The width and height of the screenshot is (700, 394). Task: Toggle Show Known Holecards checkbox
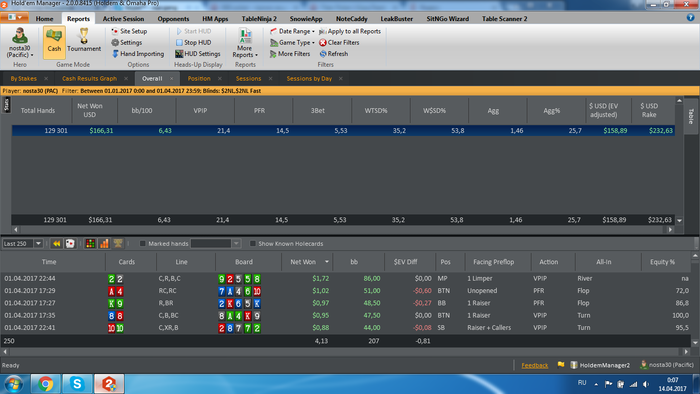tap(253, 244)
